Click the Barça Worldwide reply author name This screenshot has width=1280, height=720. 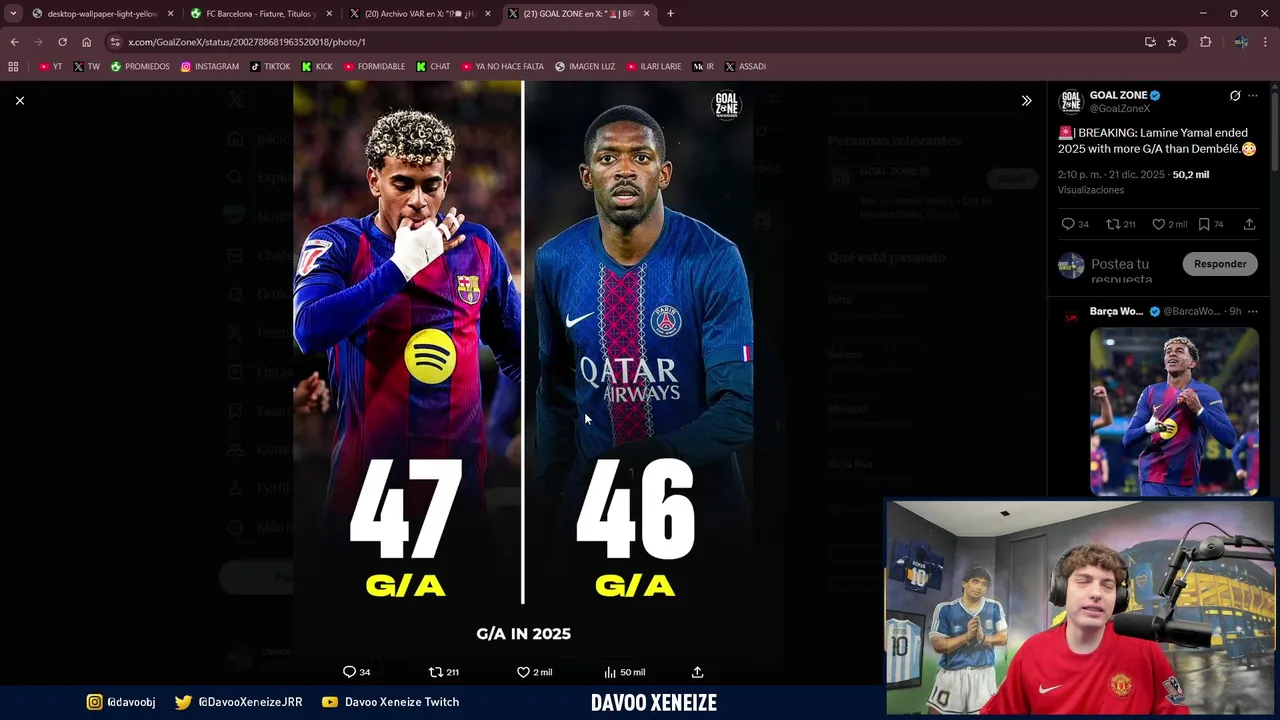1116,311
